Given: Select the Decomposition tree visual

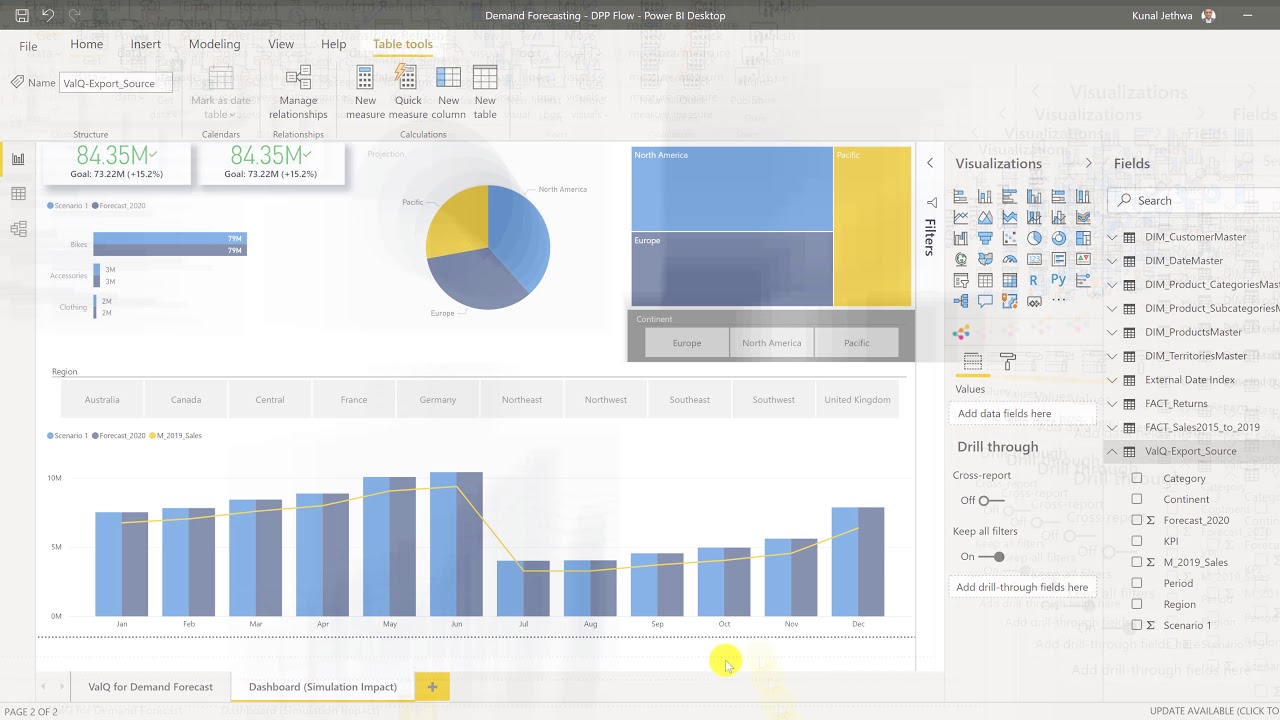Looking at the screenshot, I should click(x=961, y=301).
